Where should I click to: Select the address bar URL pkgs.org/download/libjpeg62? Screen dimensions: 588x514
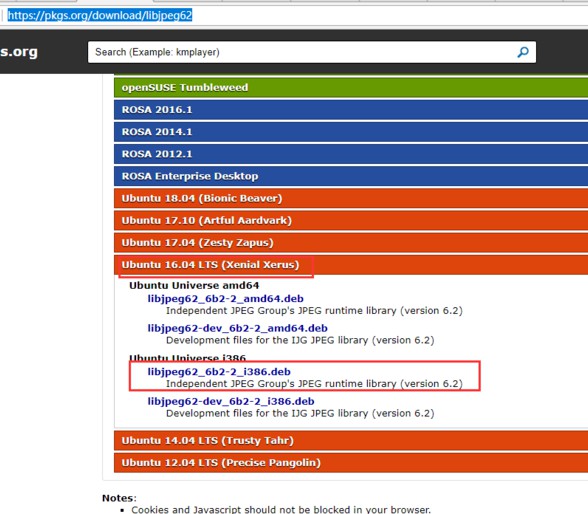tap(100, 15)
